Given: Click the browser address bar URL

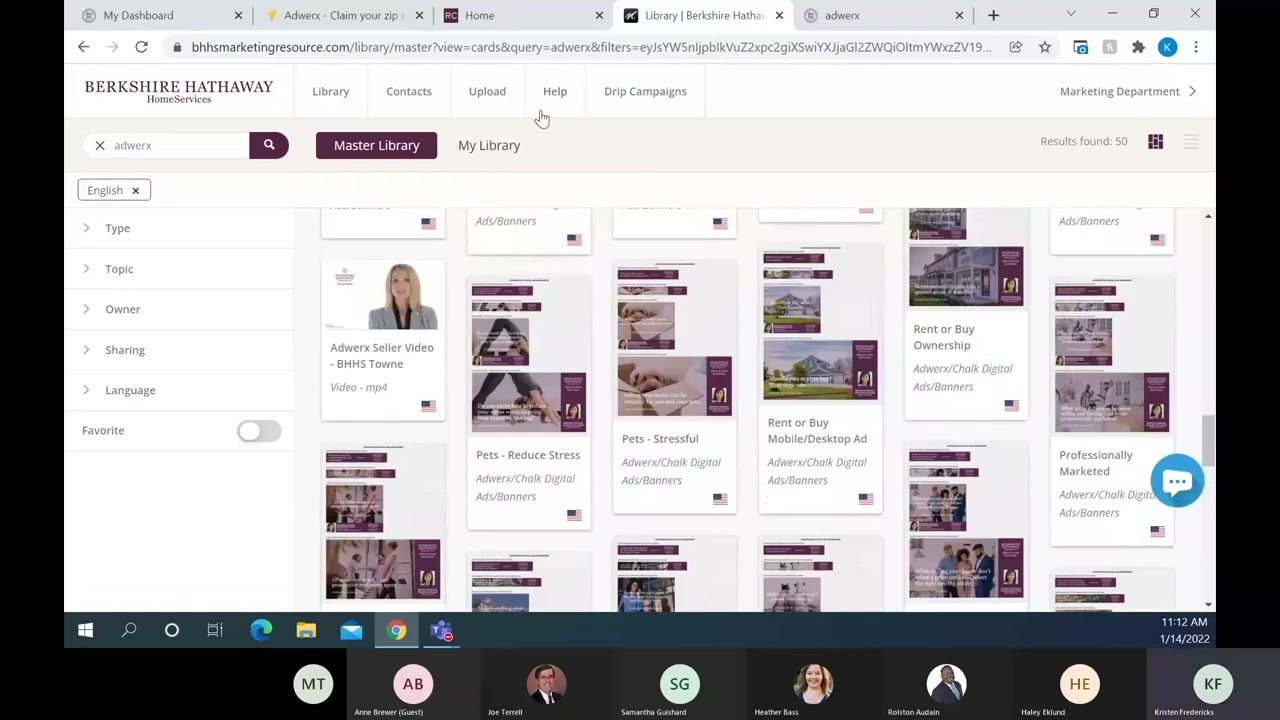Looking at the screenshot, I should [x=591, y=47].
